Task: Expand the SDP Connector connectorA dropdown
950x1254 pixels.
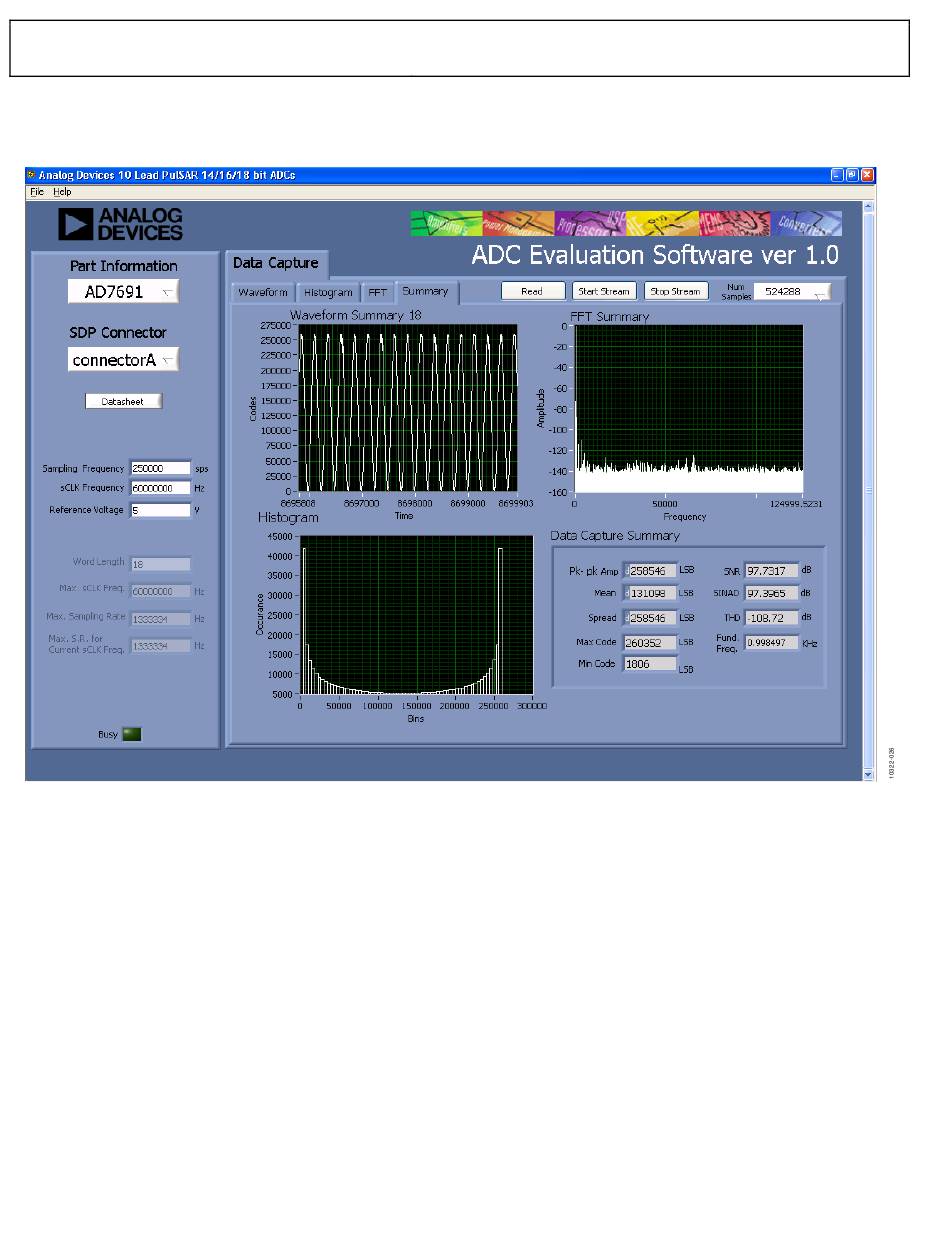Action: click(x=123, y=359)
